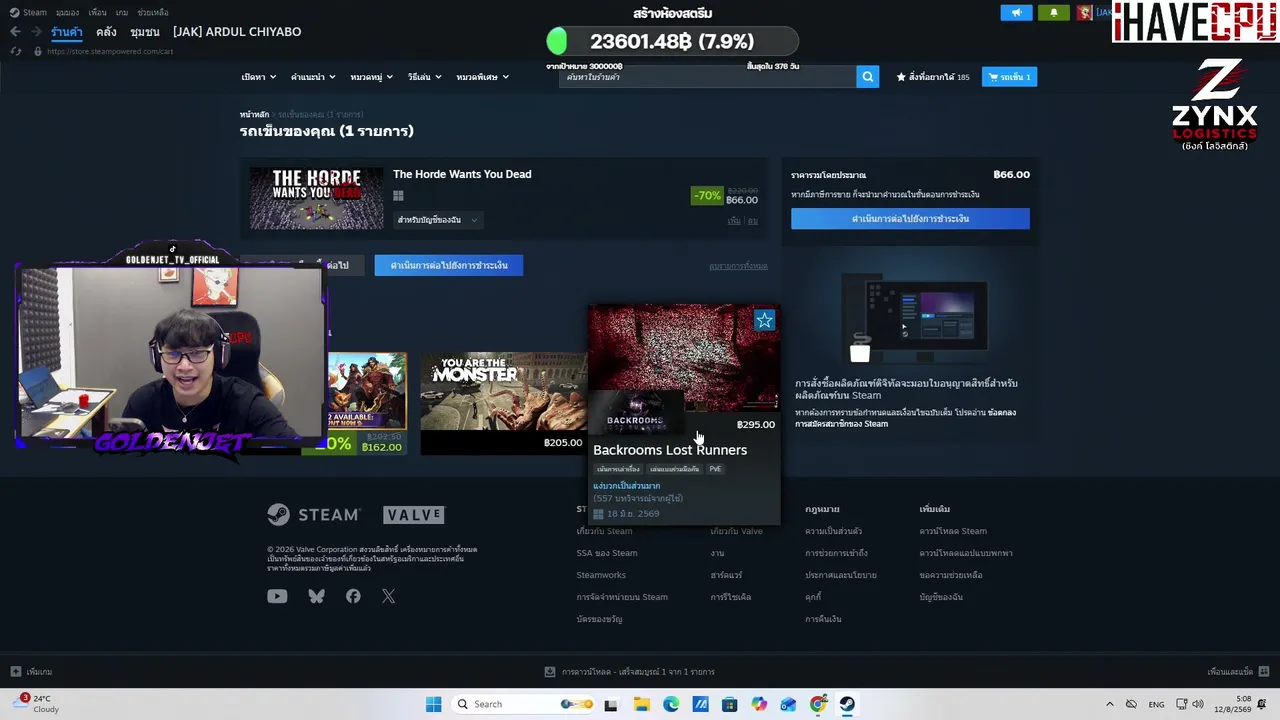The image size is (1280, 720).
Task: Click the Valve logo in the footer
Action: [x=413, y=515]
